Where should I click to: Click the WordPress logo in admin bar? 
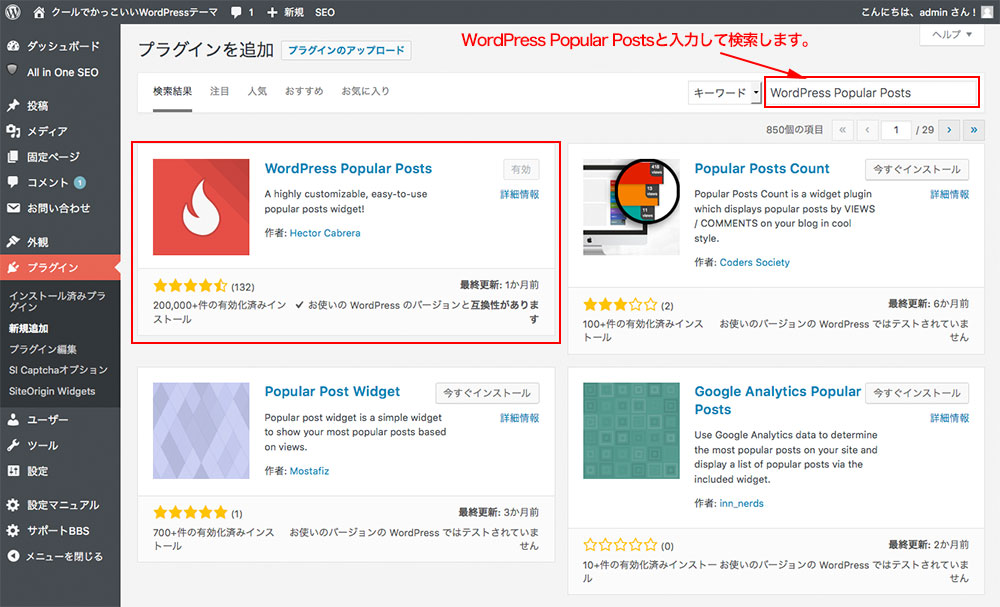(x=13, y=12)
